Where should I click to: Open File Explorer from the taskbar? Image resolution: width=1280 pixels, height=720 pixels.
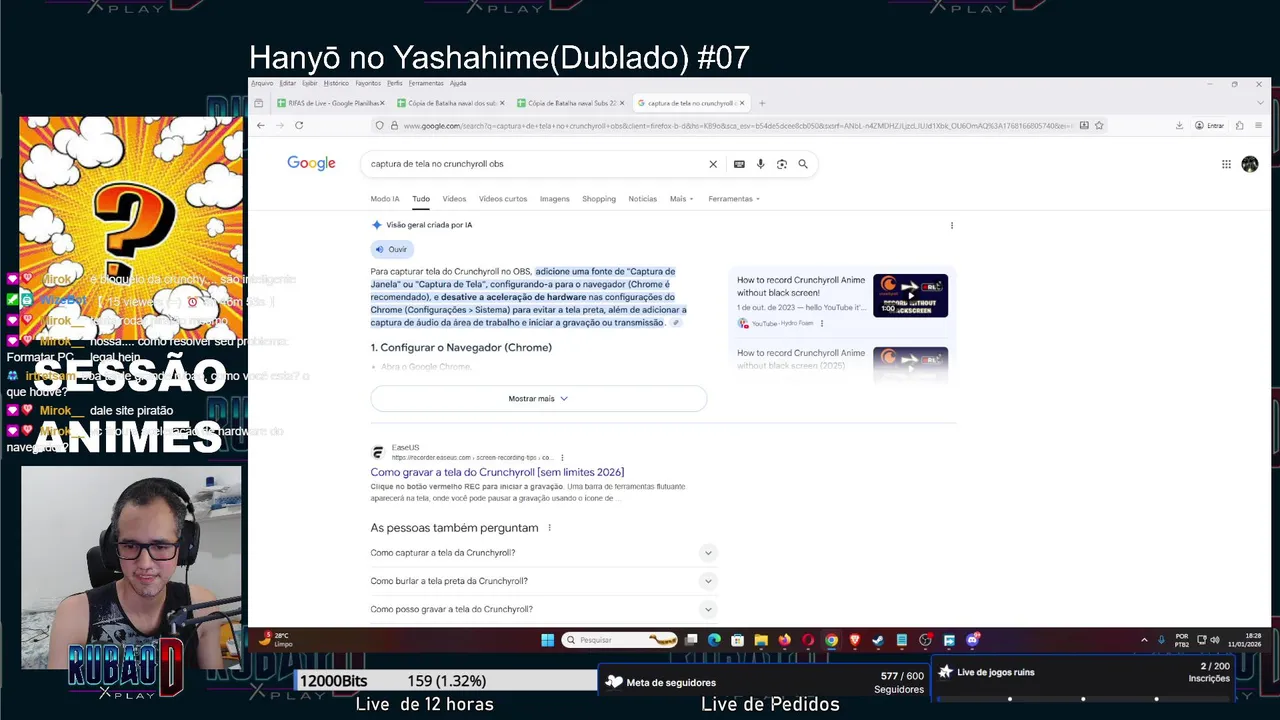[761, 640]
